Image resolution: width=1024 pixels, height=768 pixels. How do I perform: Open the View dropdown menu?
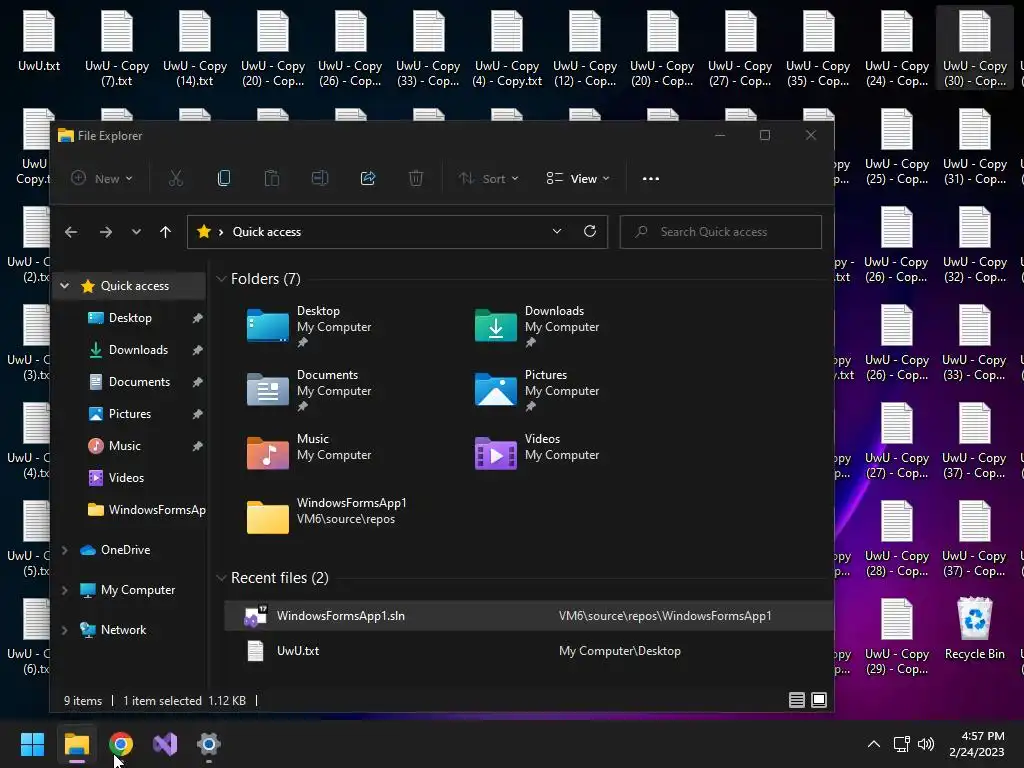(x=578, y=178)
